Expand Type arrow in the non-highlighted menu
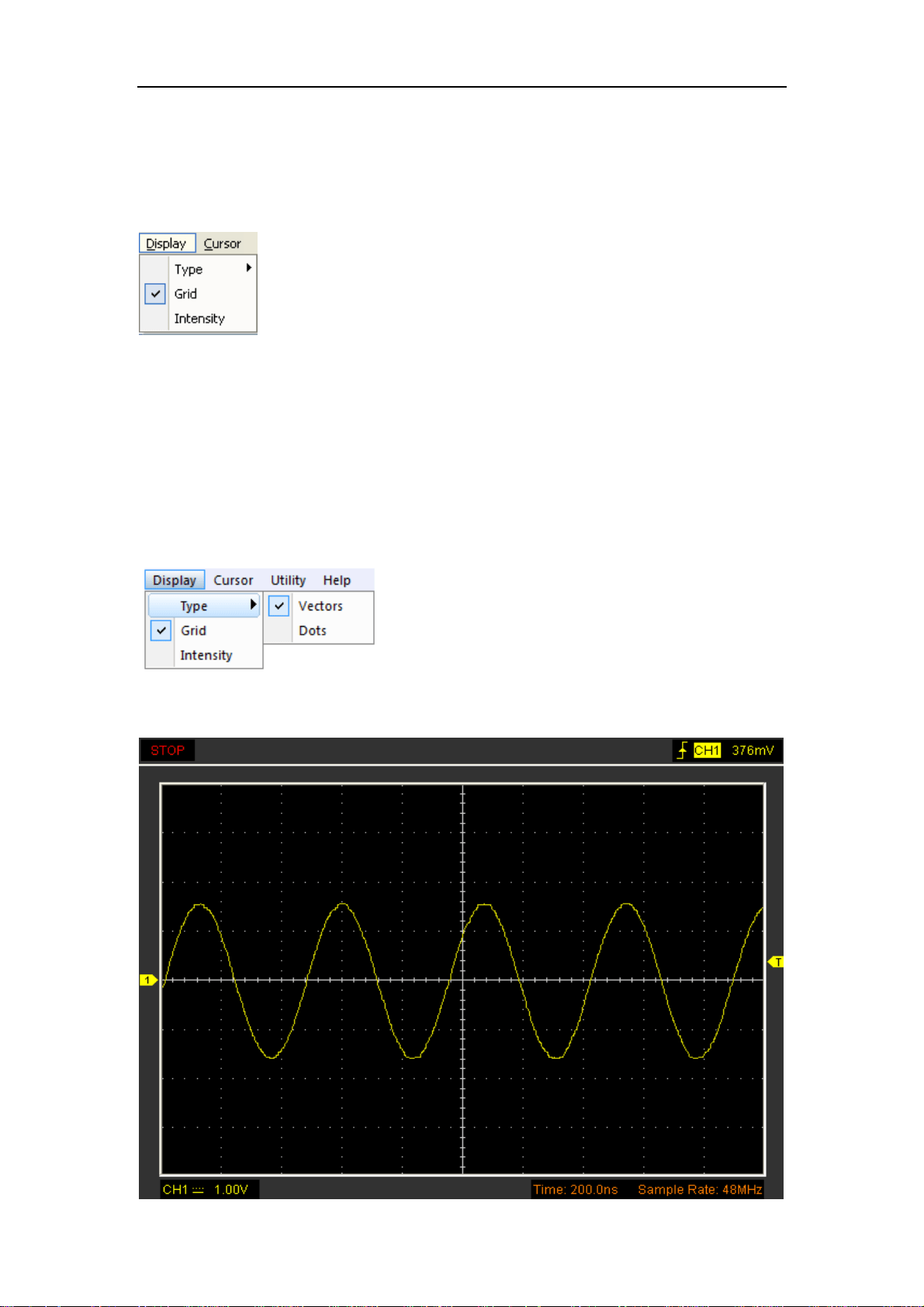Viewport: 924px width, 1307px height. [x=249, y=268]
